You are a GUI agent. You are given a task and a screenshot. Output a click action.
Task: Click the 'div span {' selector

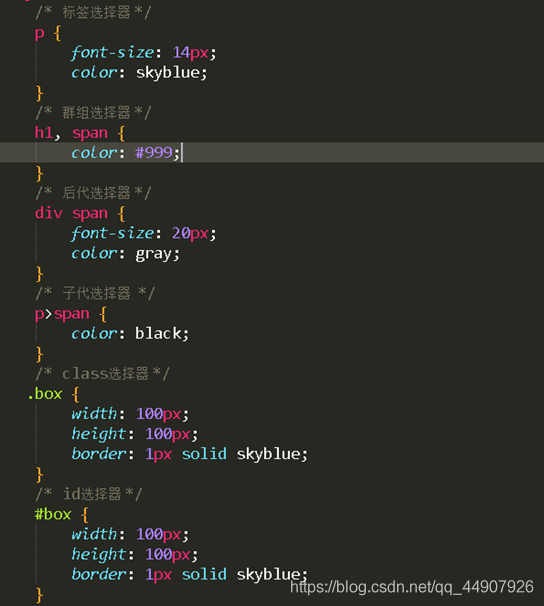point(80,213)
